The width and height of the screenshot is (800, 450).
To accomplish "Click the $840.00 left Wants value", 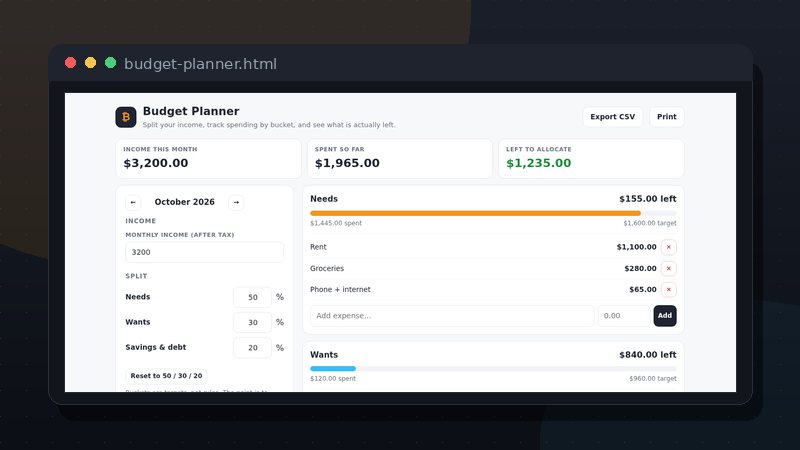I will point(647,355).
